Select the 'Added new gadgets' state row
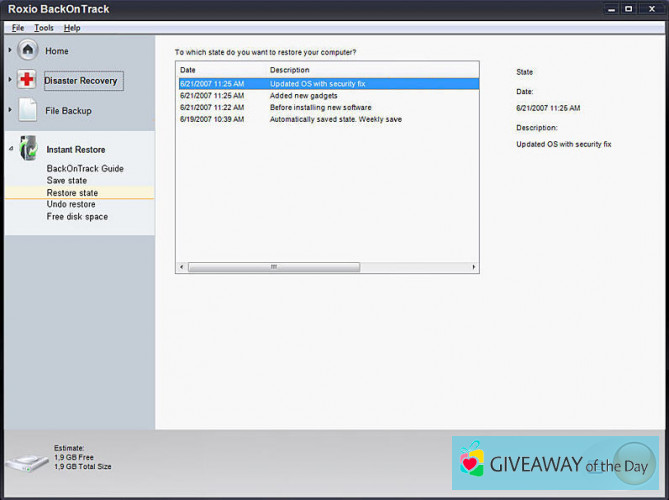The height and width of the screenshot is (500, 669). tap(300, 96)
